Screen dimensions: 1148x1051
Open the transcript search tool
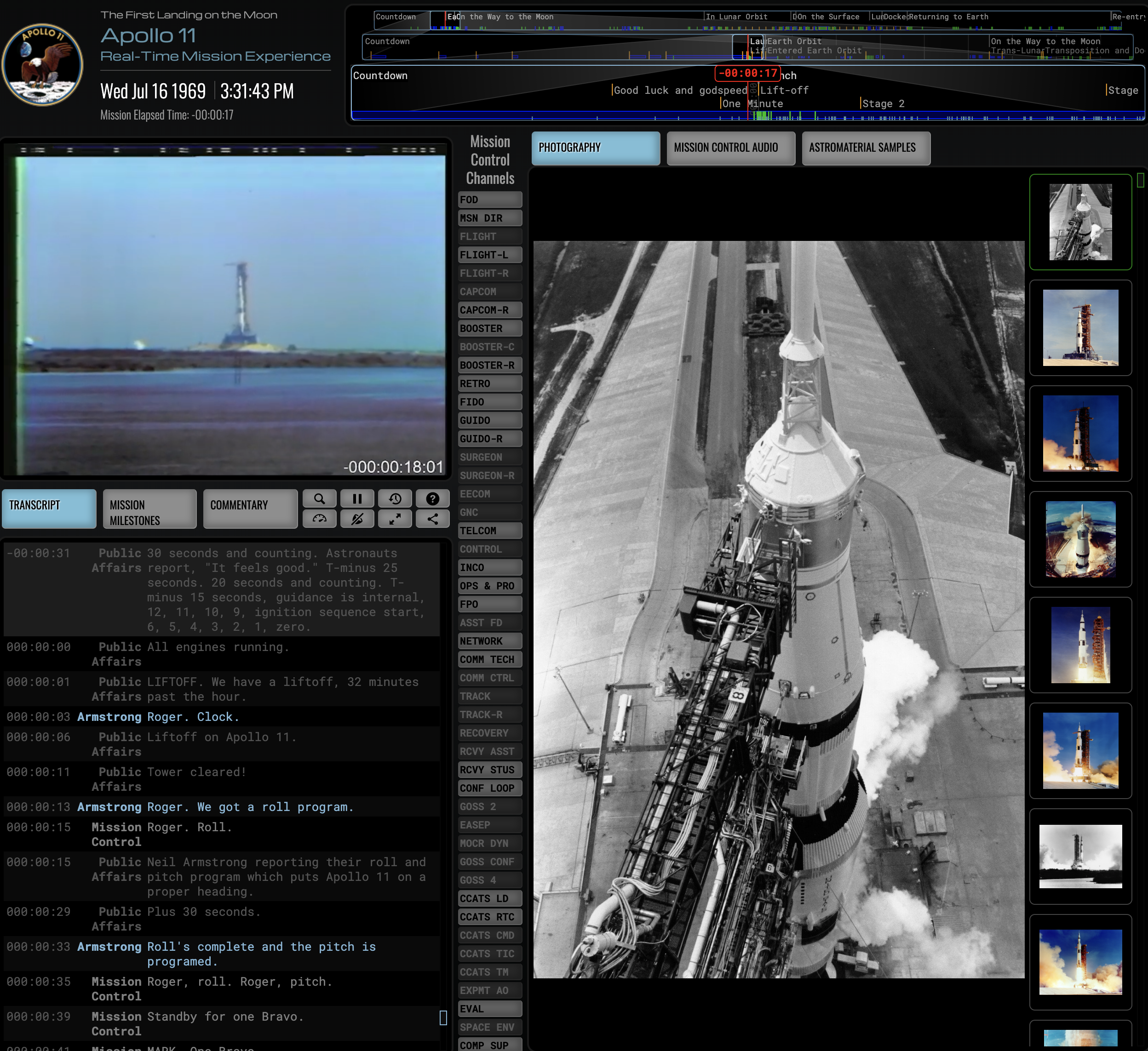click(x=320, y=499)
